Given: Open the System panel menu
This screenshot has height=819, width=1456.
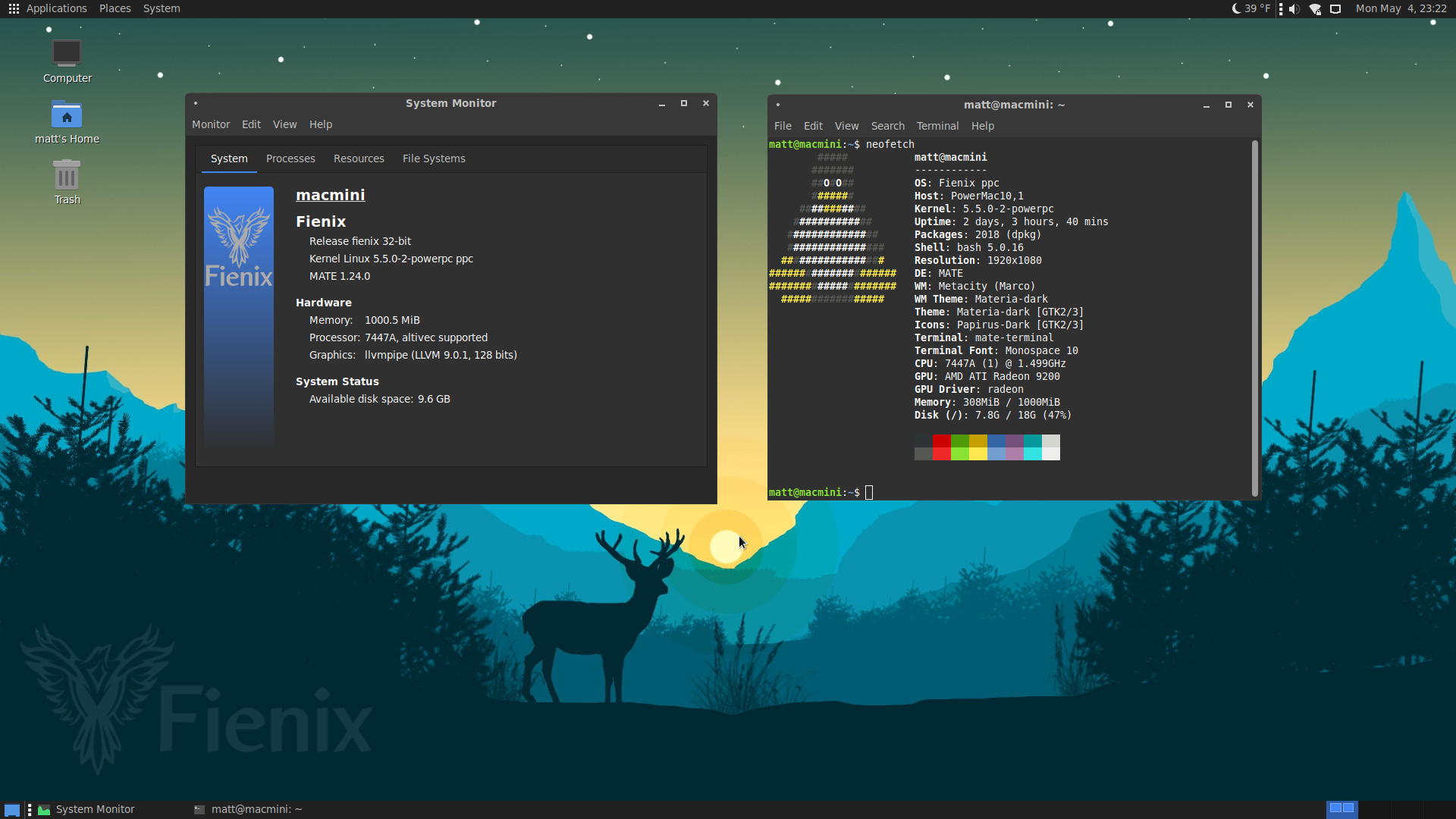Looking at the screenshot, I should (x=162, y=8).
